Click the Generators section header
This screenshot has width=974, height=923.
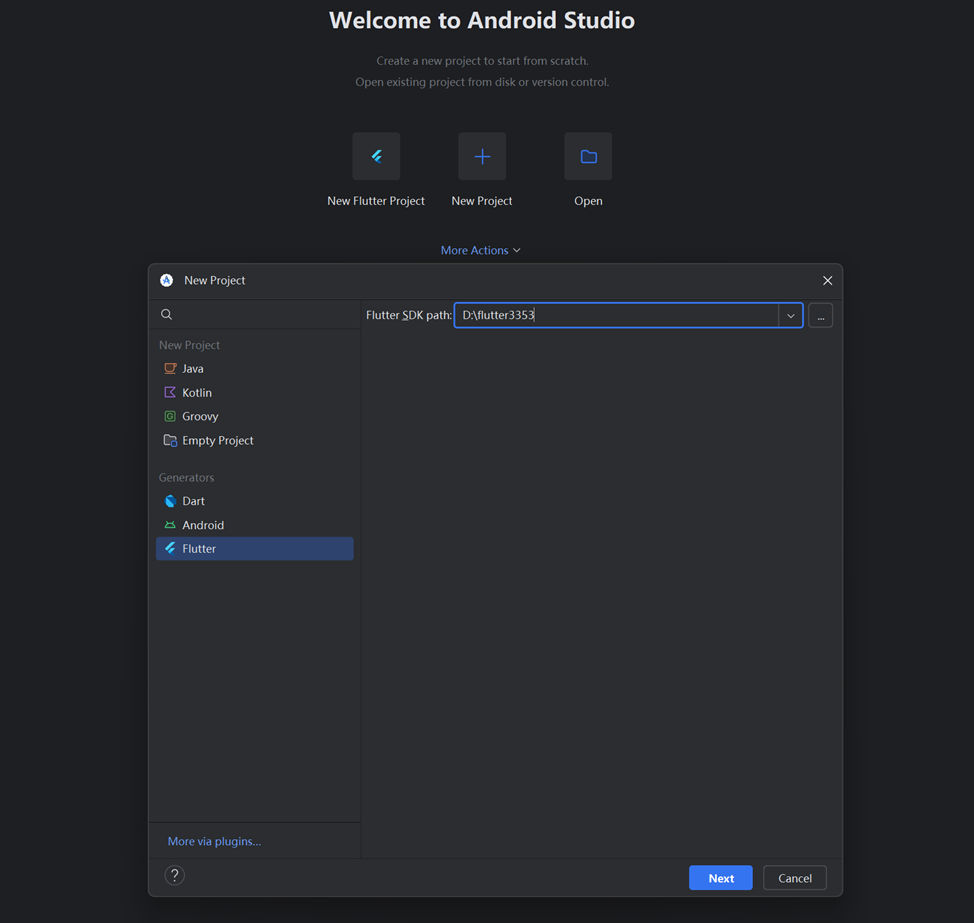pos(186,478)
